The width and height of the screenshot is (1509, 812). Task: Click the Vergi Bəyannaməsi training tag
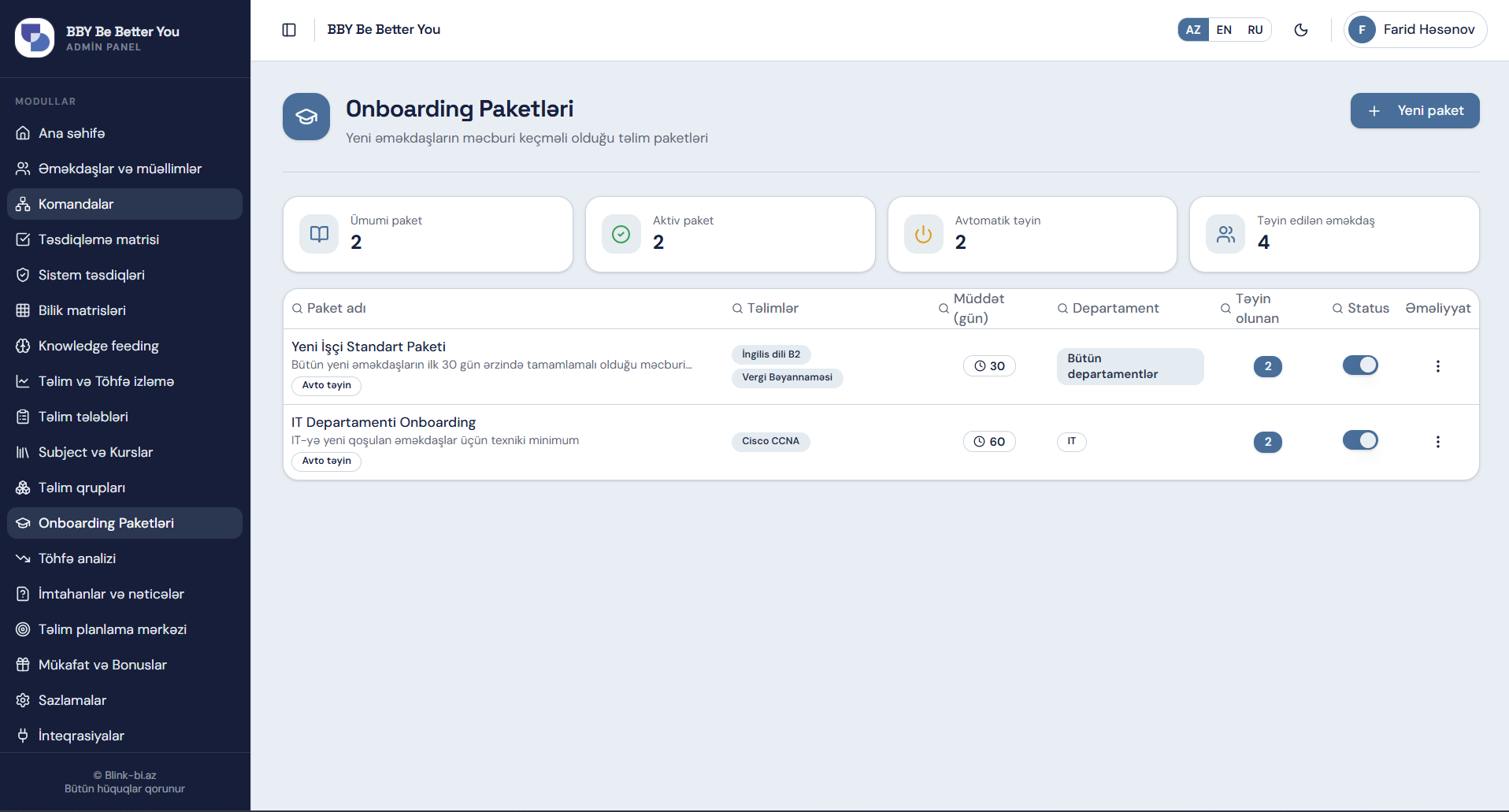click(787, 377)
